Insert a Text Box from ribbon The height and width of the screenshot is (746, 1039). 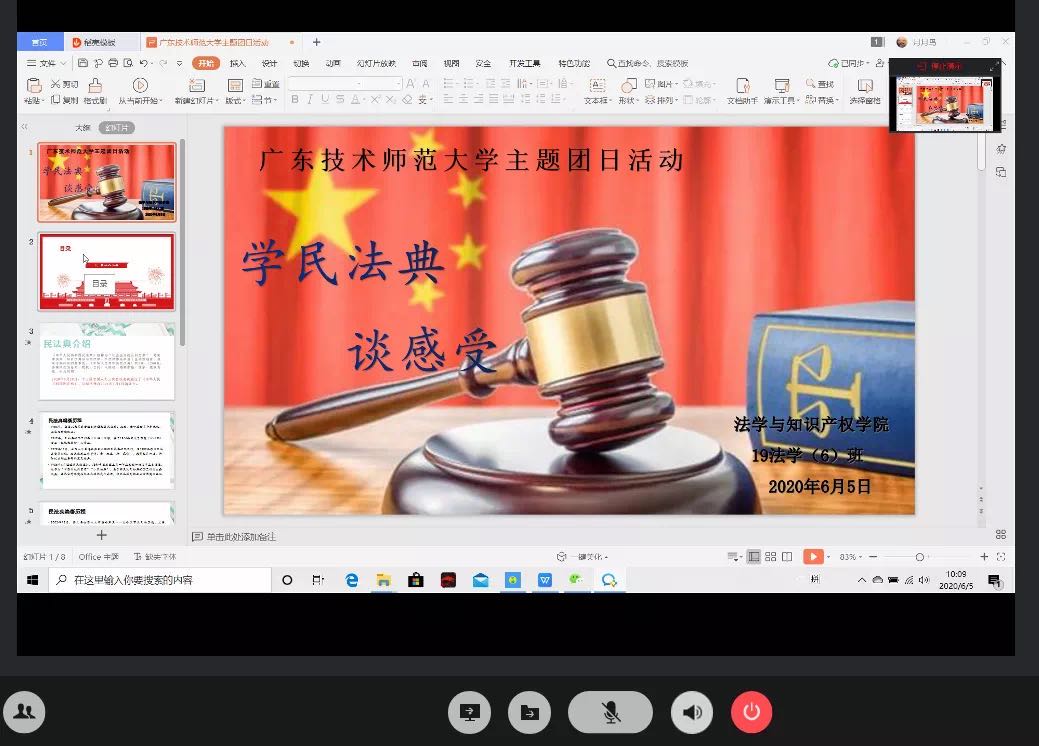[x=596, y=86]
